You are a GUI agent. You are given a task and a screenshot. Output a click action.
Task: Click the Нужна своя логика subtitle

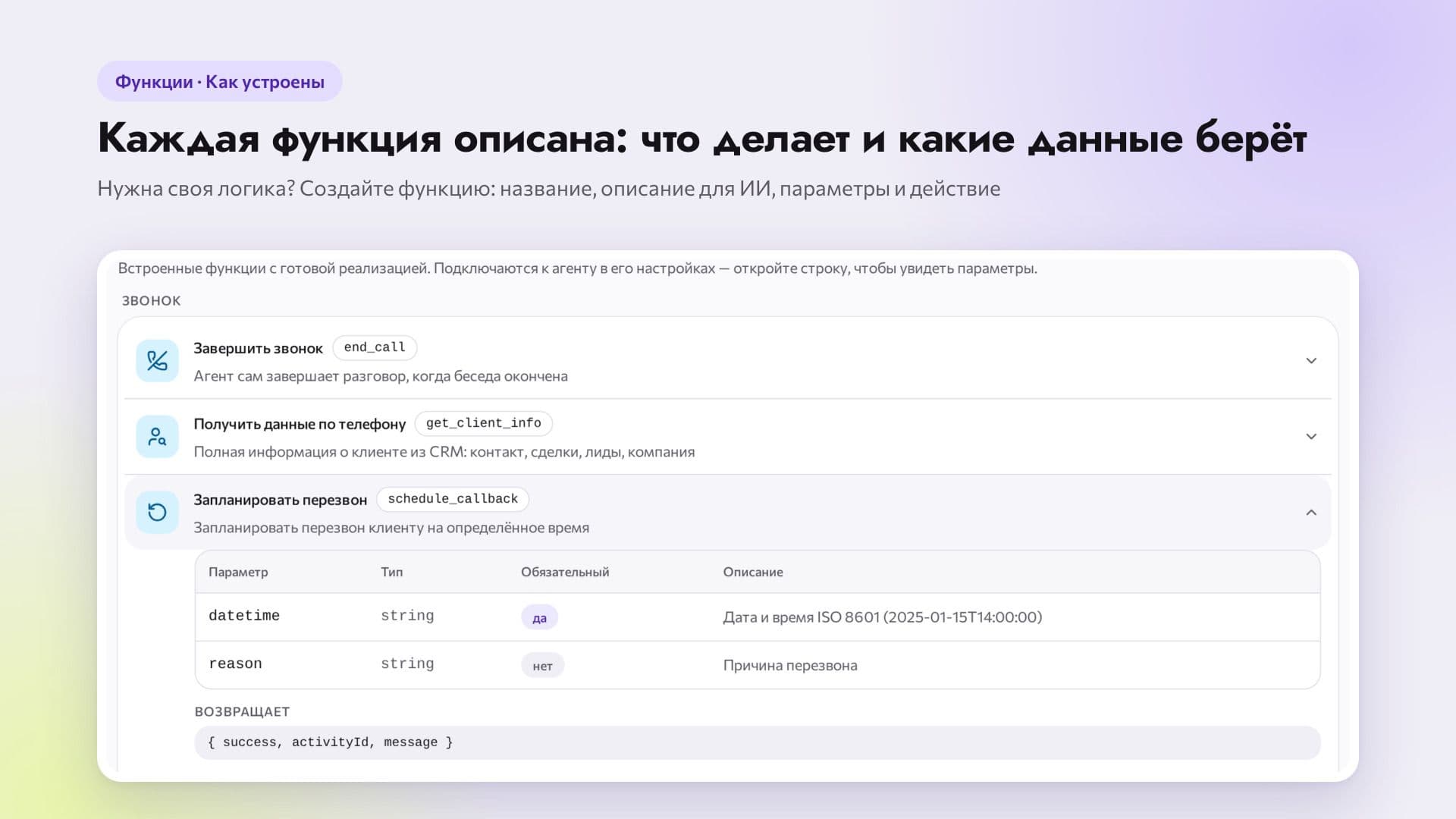click(548, 189)
